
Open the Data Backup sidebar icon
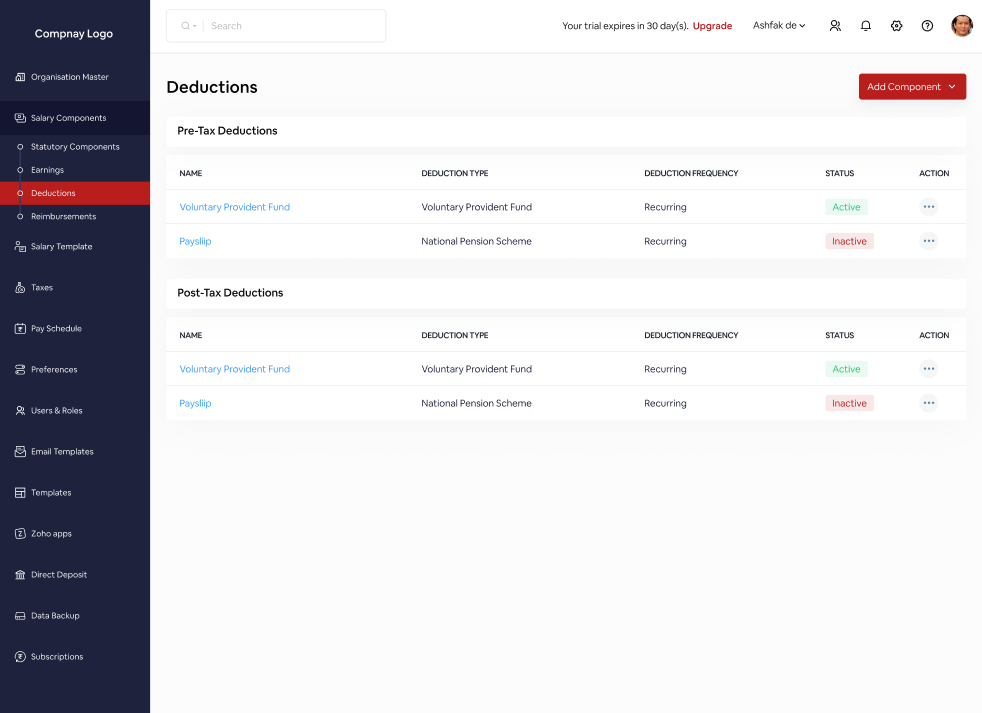(20, 616)
